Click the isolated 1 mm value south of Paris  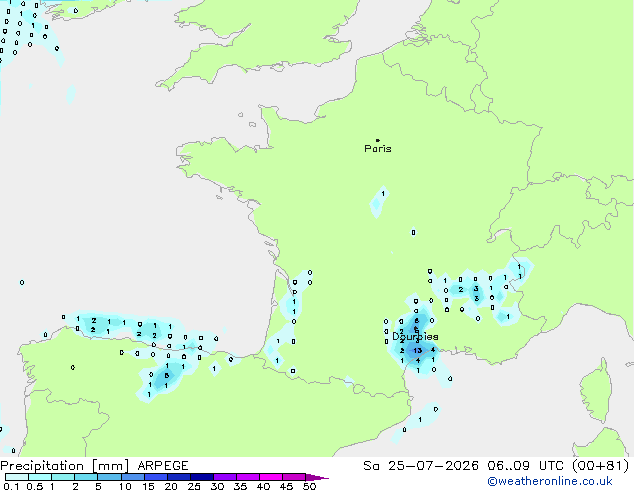(383, 194)
